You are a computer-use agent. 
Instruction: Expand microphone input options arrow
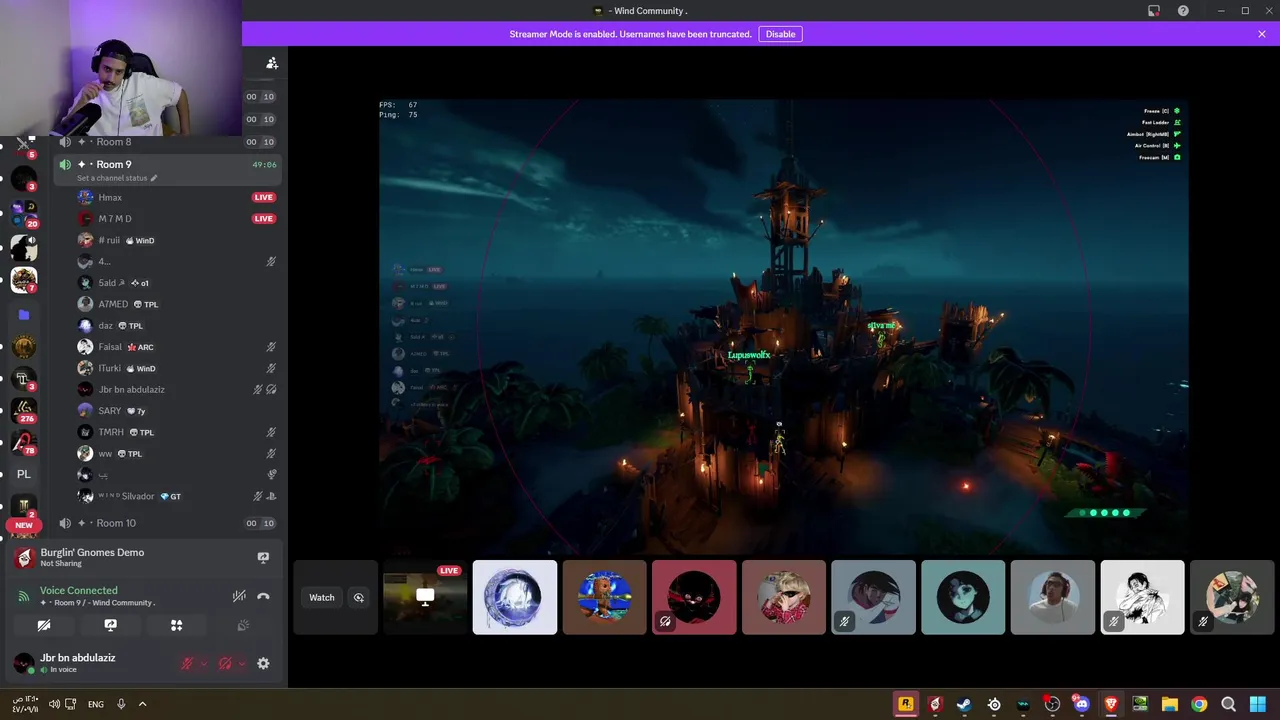point(204,663)
